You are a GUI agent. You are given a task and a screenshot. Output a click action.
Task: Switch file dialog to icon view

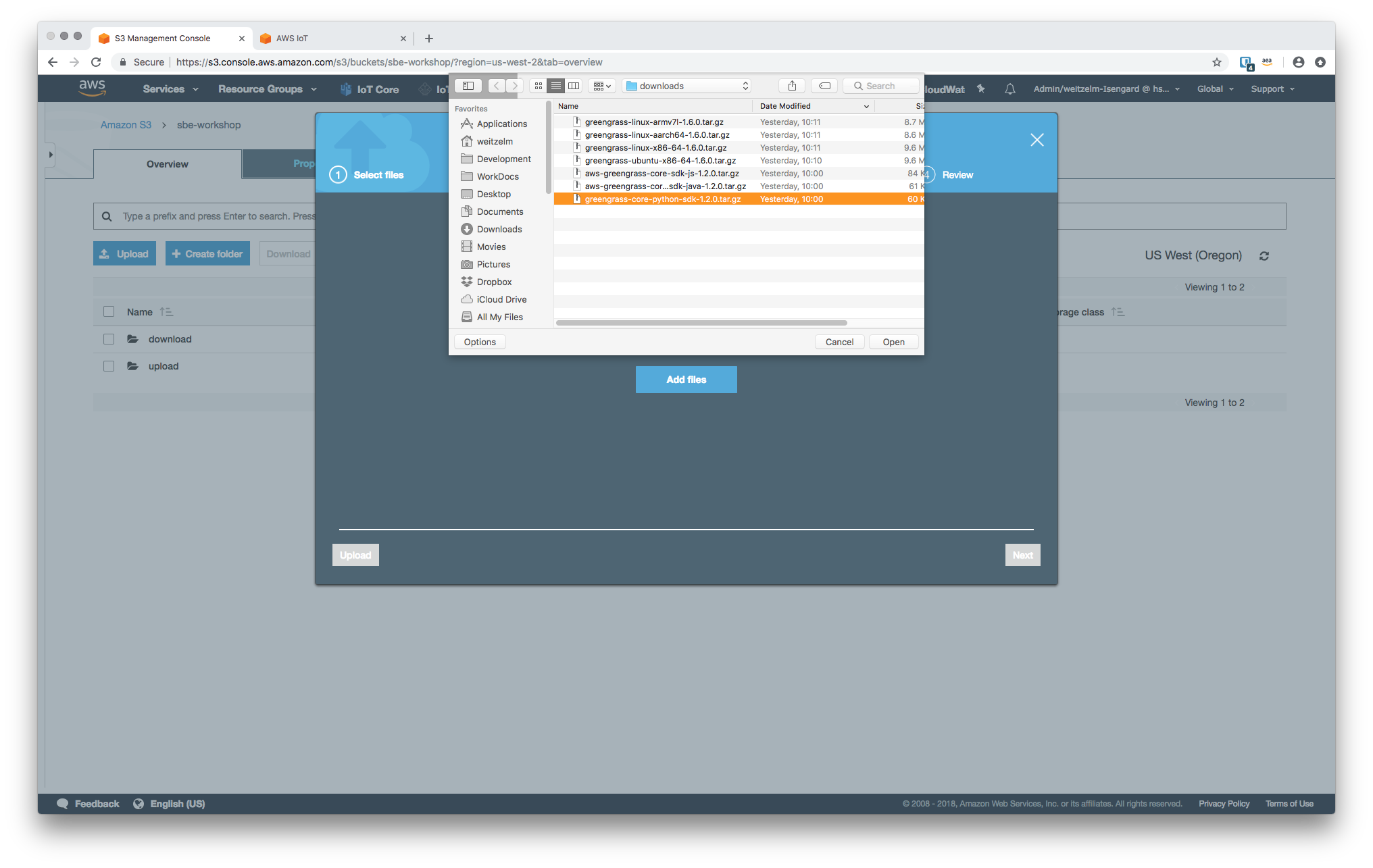[539, 86]
